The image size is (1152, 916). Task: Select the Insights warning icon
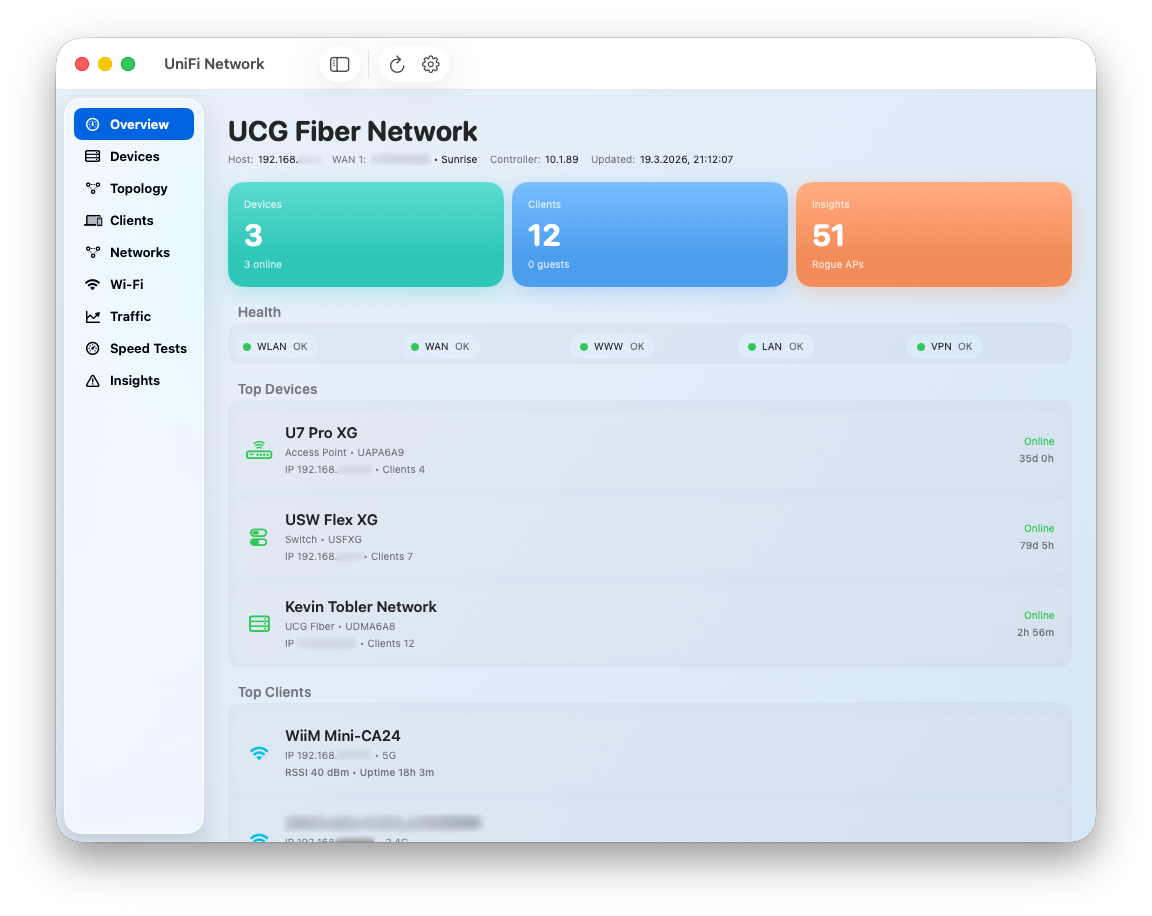pos(91,380)
